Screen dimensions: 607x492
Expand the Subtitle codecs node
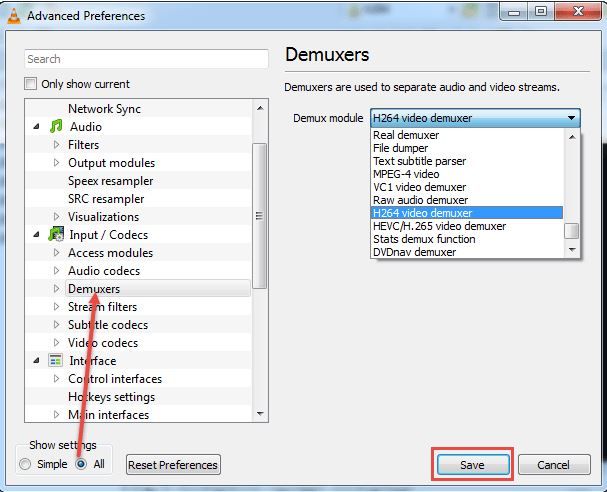point(57,324)
